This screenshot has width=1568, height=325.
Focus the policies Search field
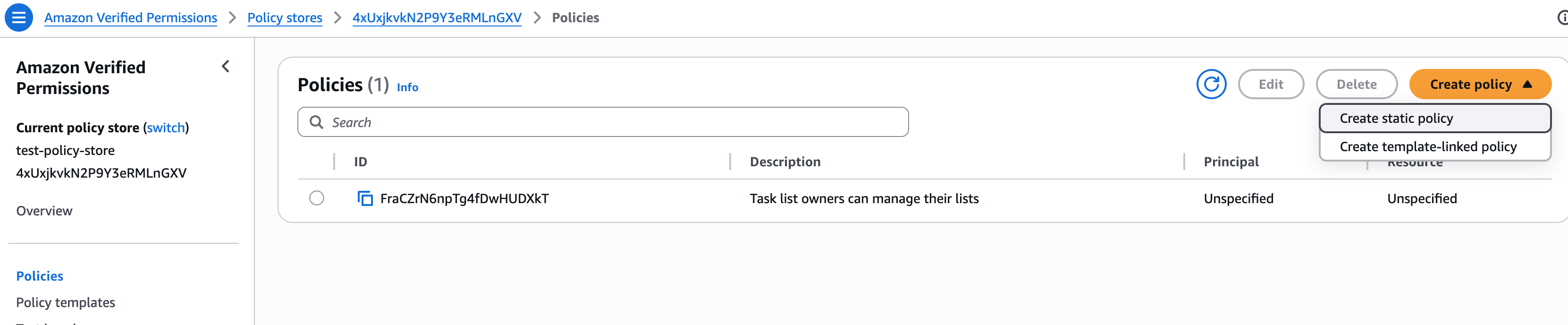[609, 122]
